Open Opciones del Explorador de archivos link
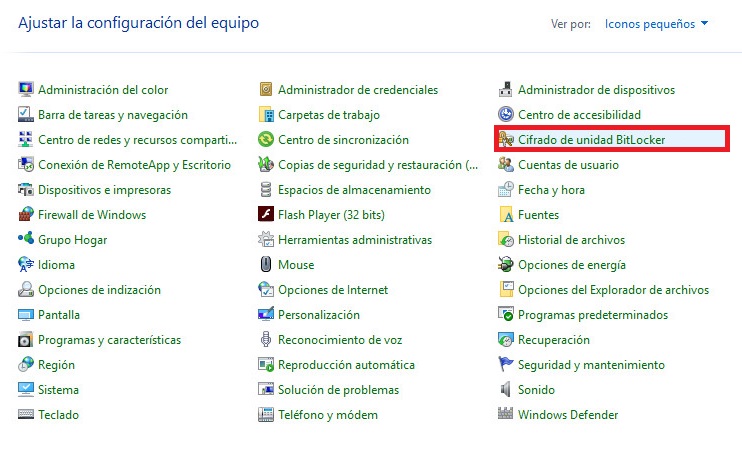742x450 pixels. 613,290
